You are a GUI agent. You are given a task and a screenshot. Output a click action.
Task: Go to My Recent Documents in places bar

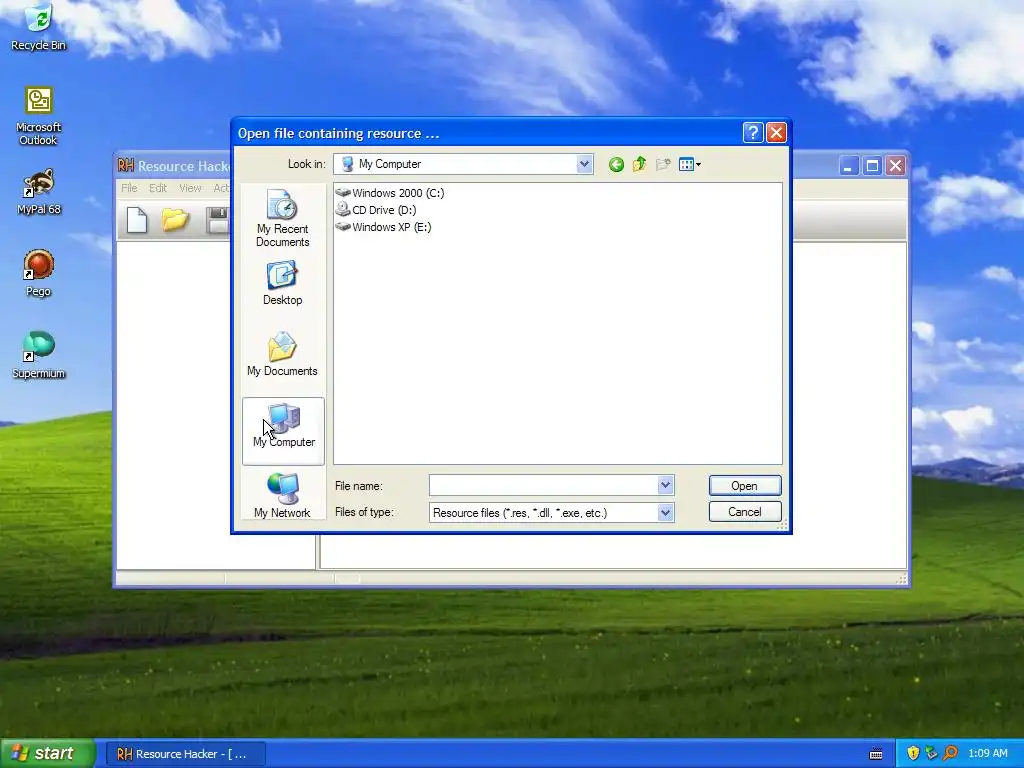(283, 218)
